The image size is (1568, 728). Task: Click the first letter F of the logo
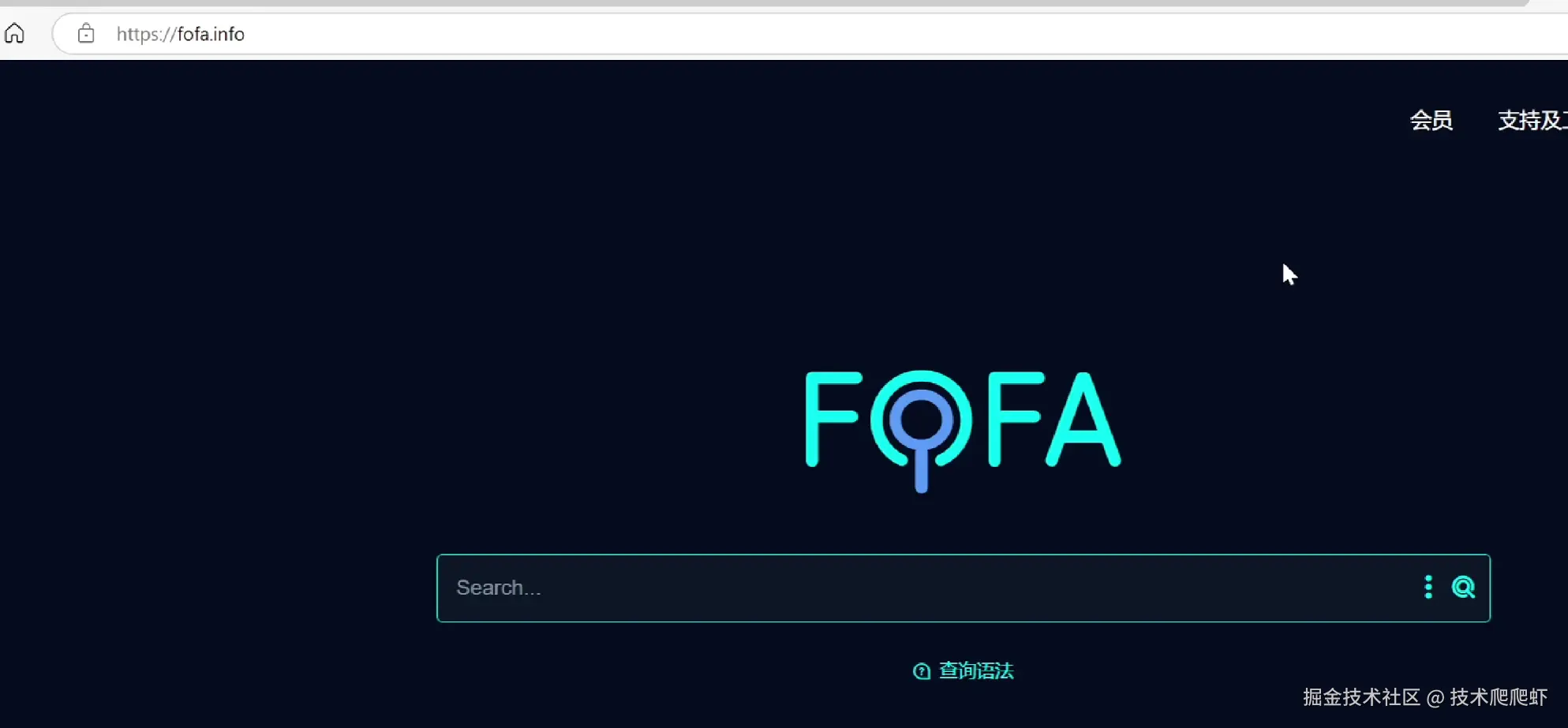(832, 419)
